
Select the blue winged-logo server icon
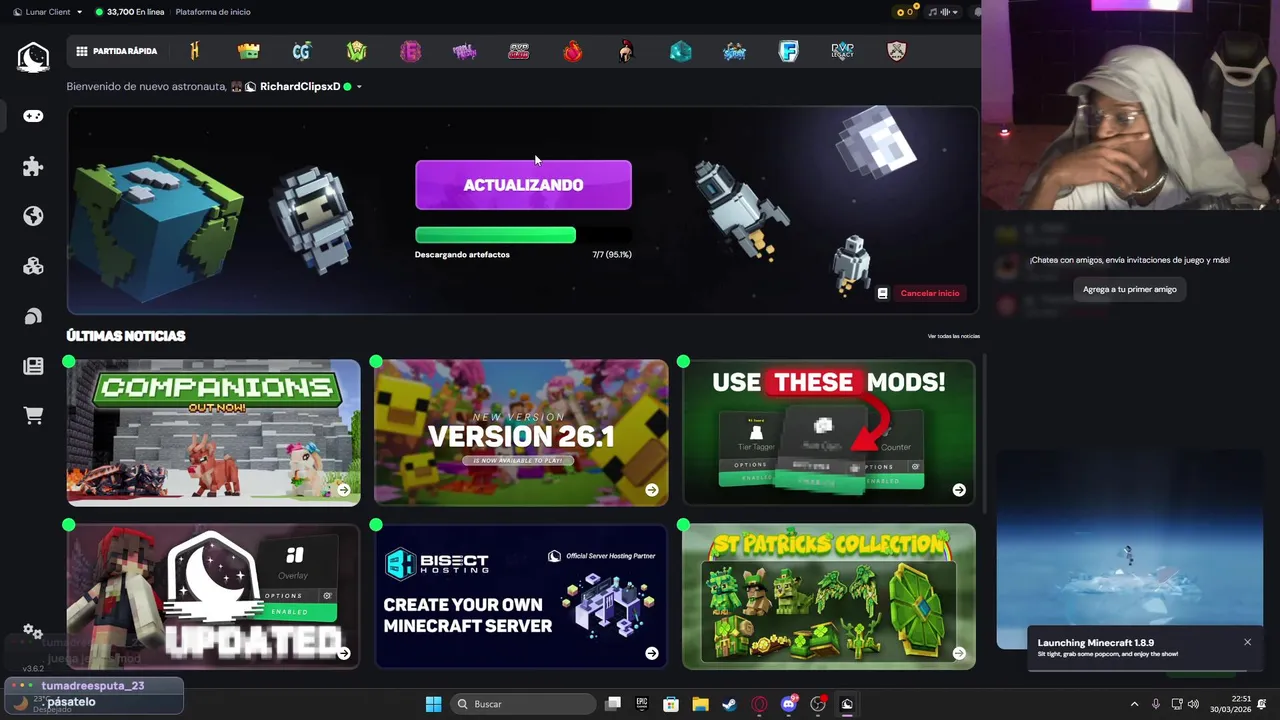tap(735, 51)
